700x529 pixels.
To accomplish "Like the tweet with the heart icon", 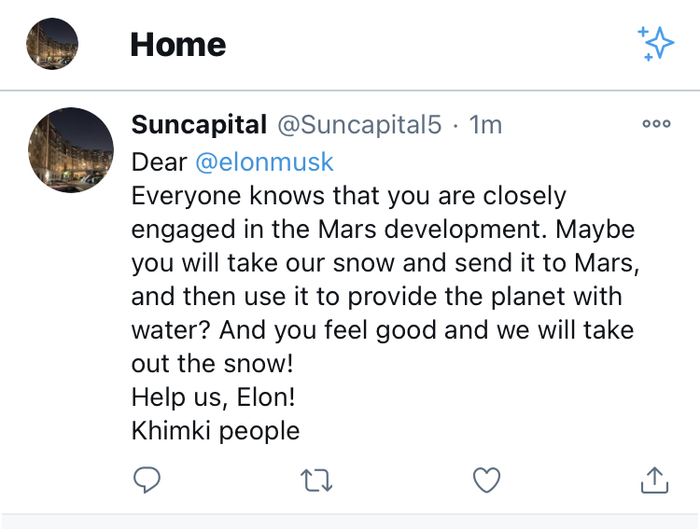I will [x=486, y=481].
